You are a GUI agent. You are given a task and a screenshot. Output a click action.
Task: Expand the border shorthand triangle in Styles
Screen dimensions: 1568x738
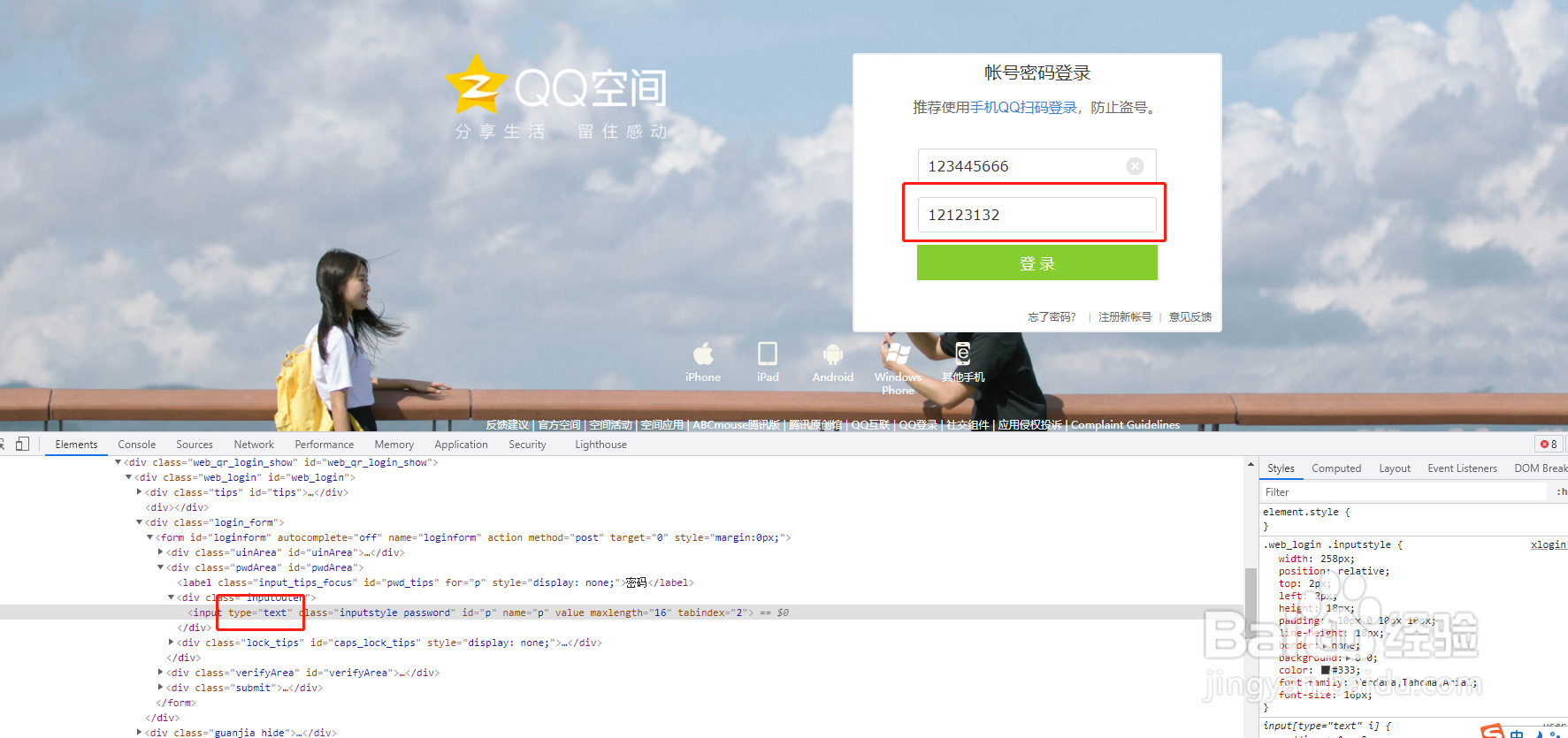tap(1325, 645)
